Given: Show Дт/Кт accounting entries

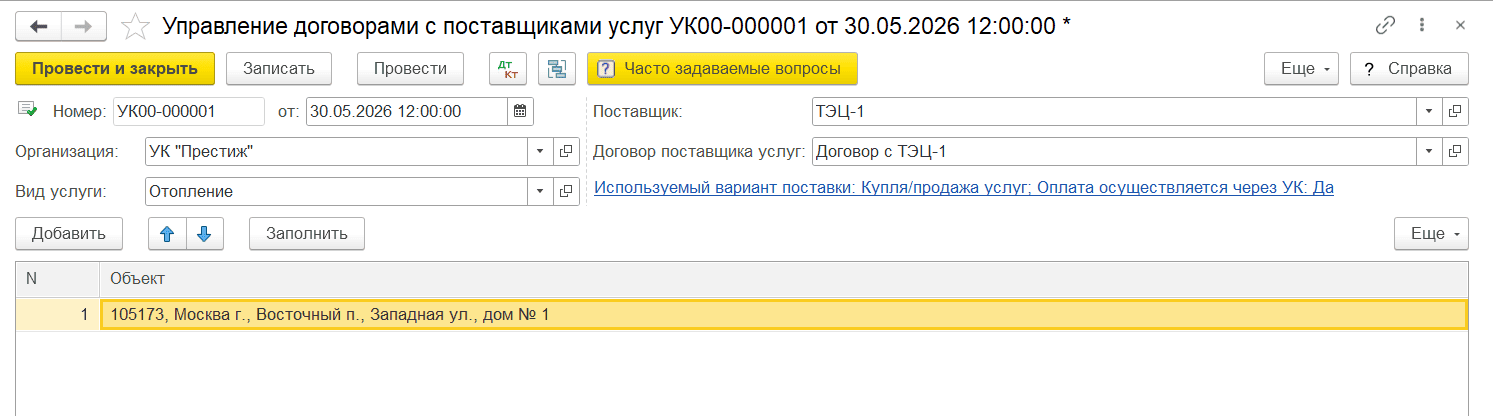Looking at the screenshot, I should (507, 69).
